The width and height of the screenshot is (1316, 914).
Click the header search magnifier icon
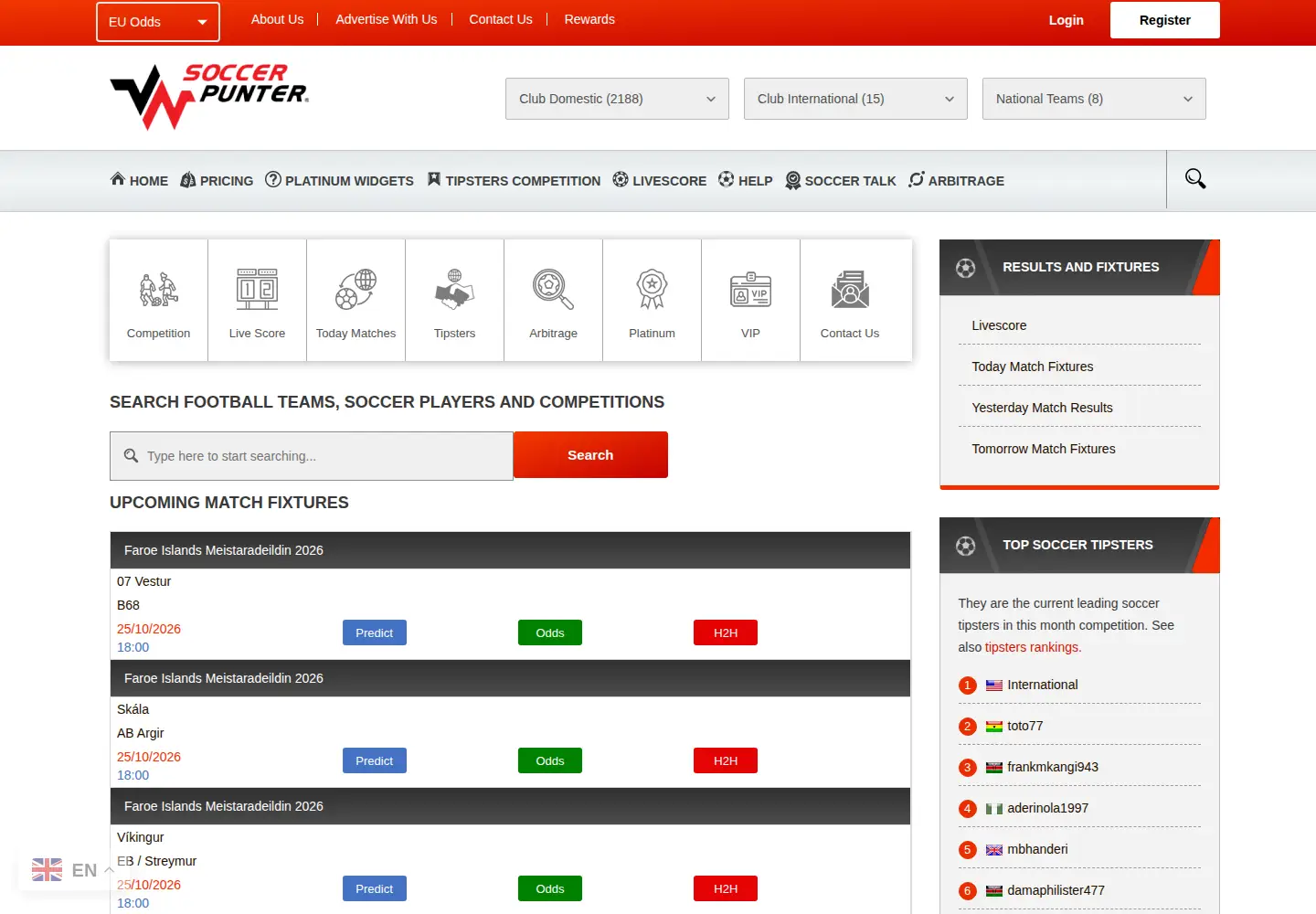[1195, 179]
